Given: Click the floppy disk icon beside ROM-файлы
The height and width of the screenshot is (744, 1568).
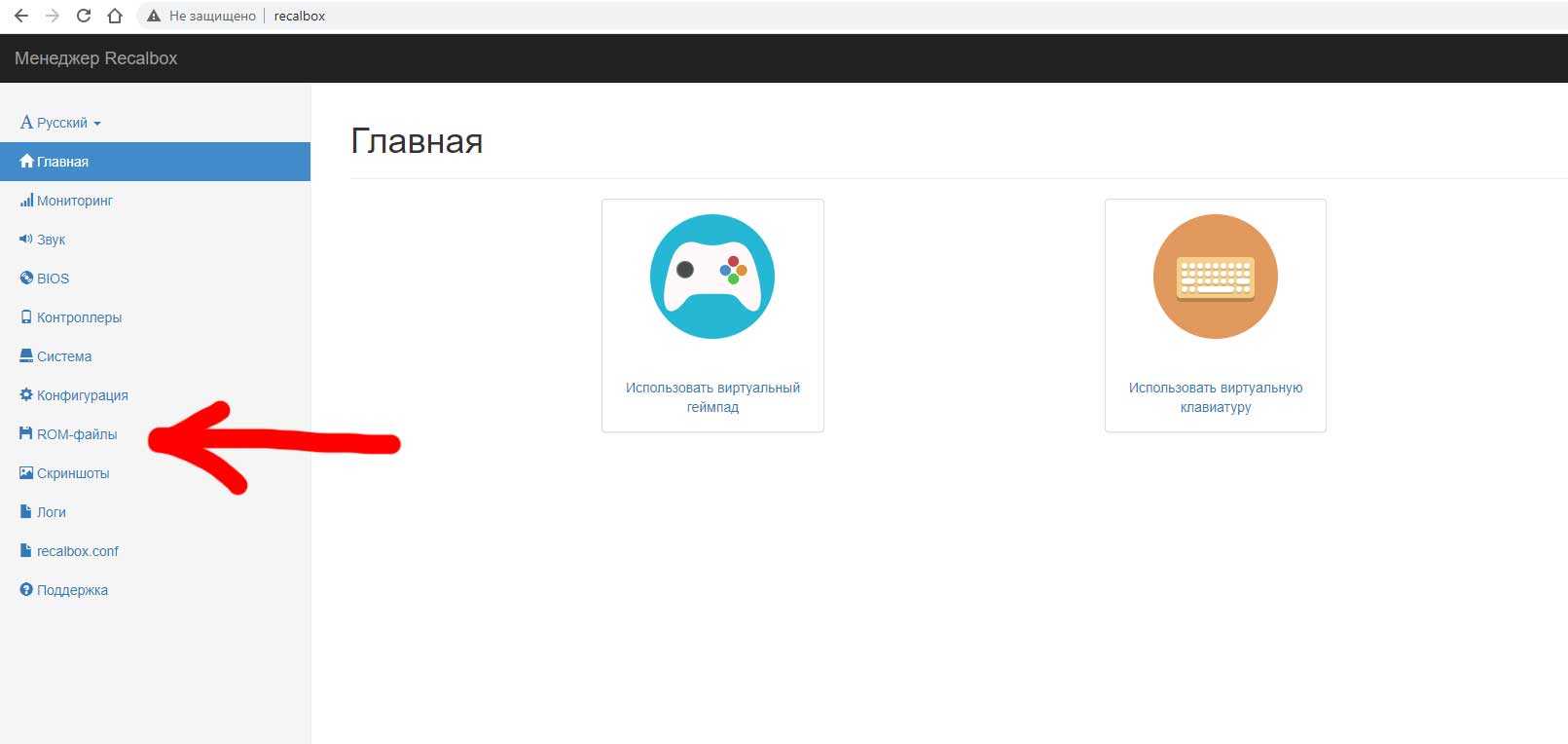Looking at the screenshot, I should (x=26, y=434).
